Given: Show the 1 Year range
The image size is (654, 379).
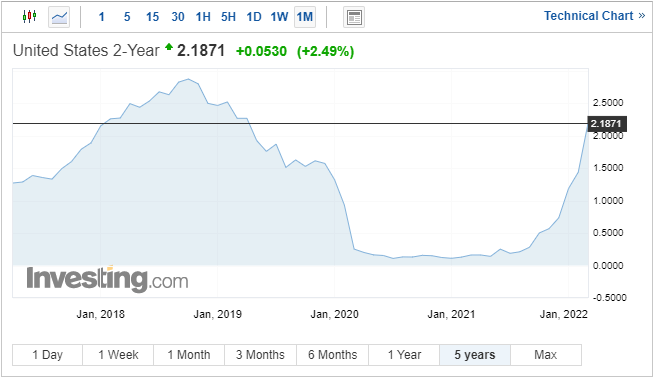Looking at the screenshot, I should pos(404,355).
